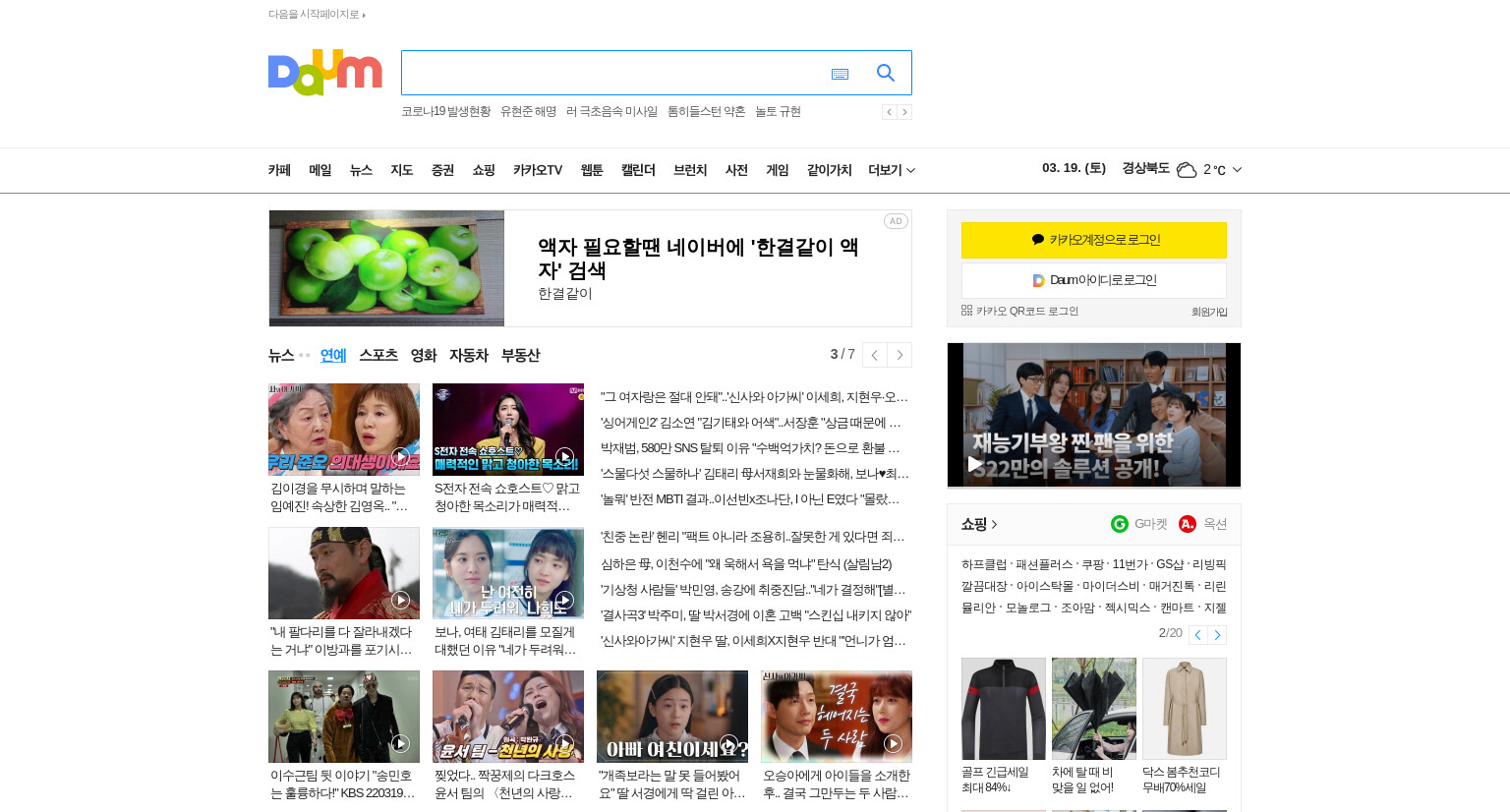The image size is (1510, 812).
Task: Go to previous news page arrow
Action: point(875,355)
